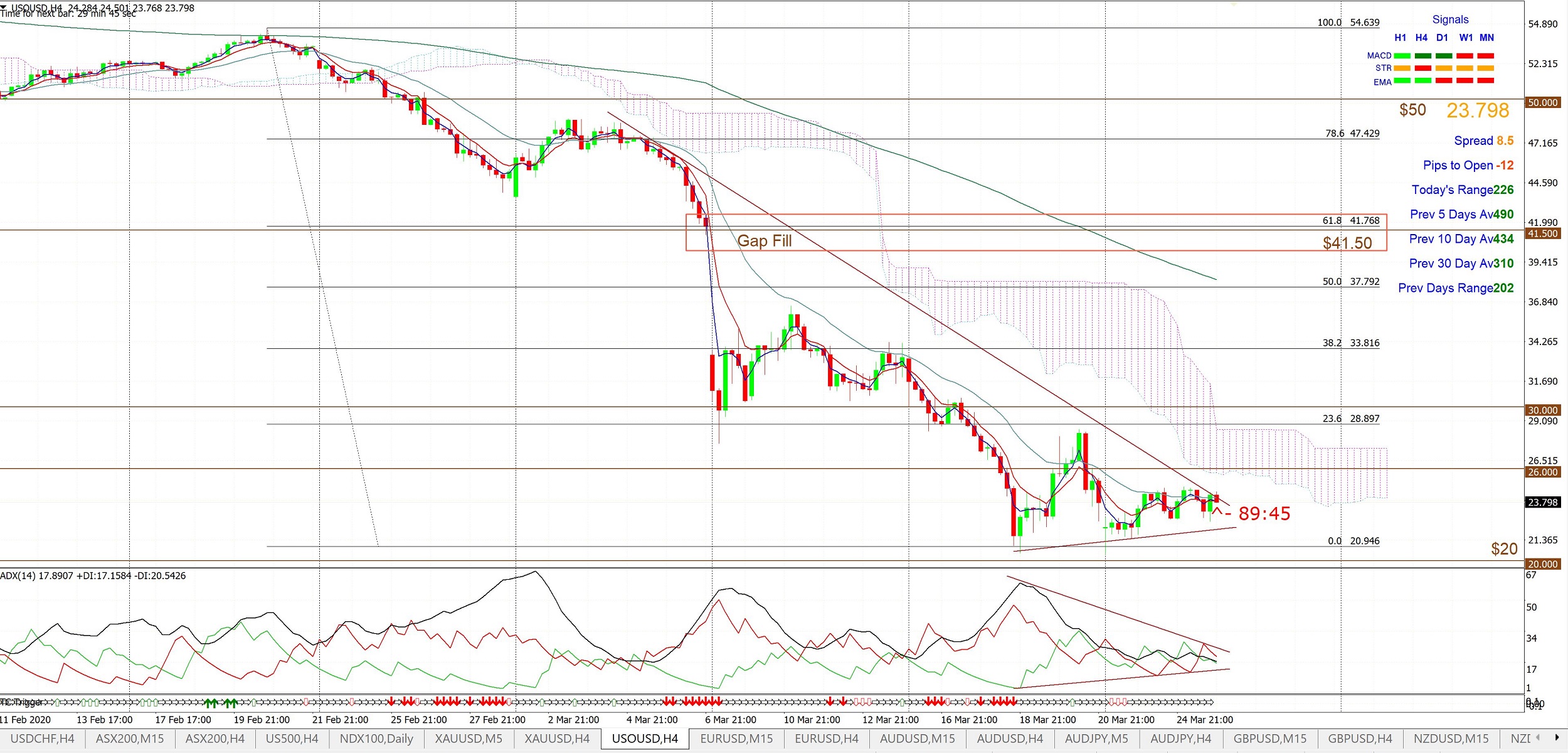The height and width of the screenshot is (753, 1568).
Task: Select the 78.6 47.429 Fibonacci level label
Action: pos(1352,134)
